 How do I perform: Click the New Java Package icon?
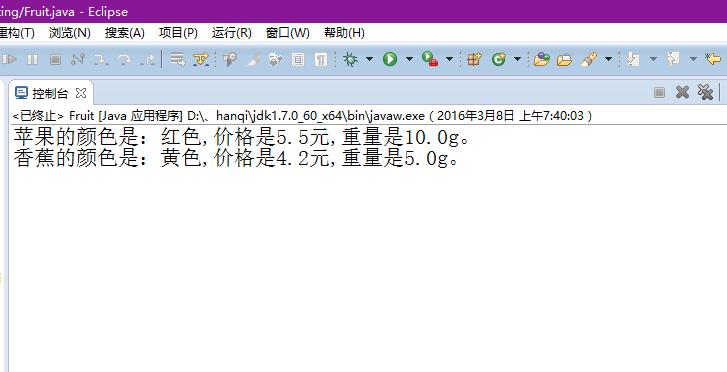(x=474, y=59)
